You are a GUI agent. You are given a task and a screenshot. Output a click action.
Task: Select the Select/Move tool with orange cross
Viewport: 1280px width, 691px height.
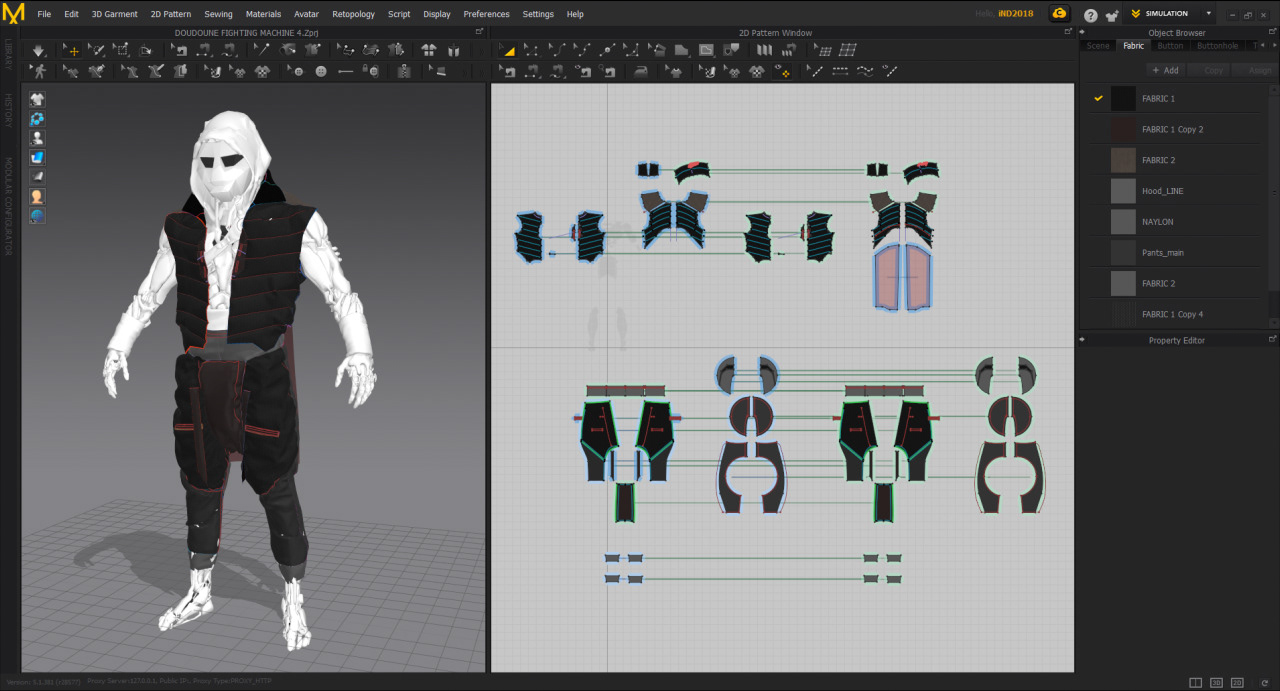point(71,50)
